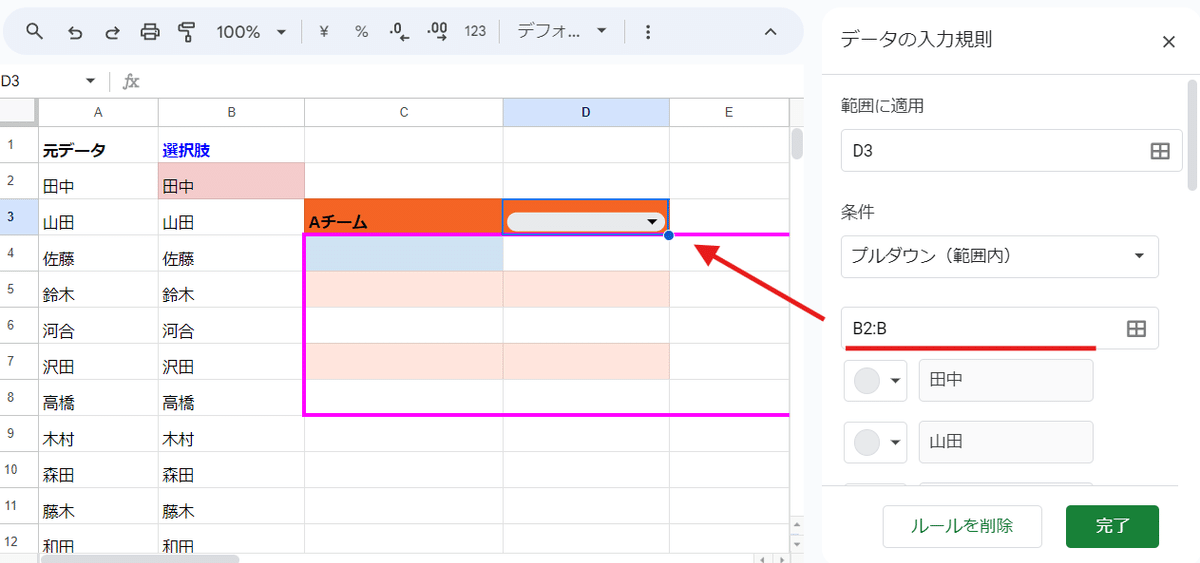The image size is (1200, 563).
Task: Apply percent format
Action: (361, 32)
